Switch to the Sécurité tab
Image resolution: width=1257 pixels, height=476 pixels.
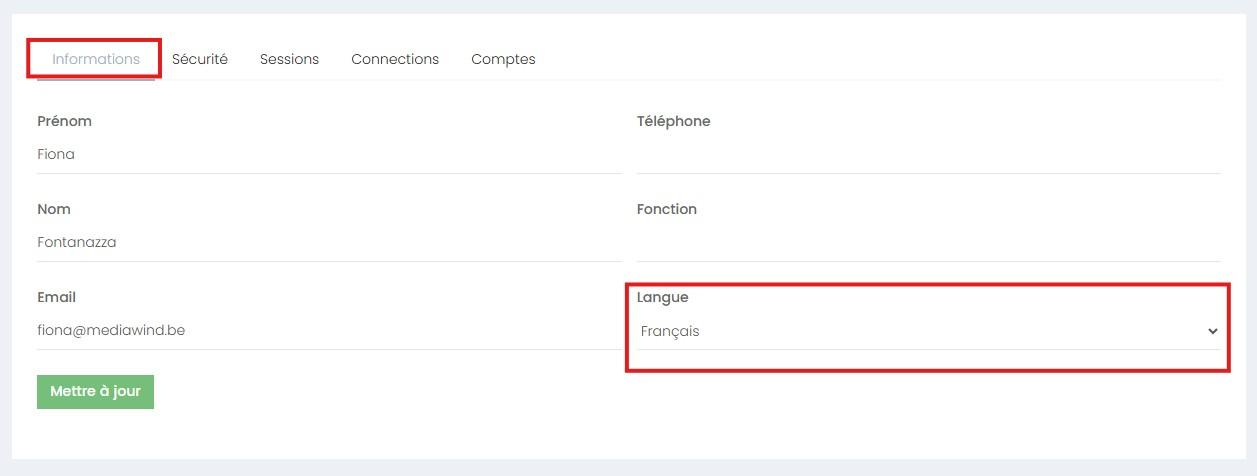tap(200, 59)
